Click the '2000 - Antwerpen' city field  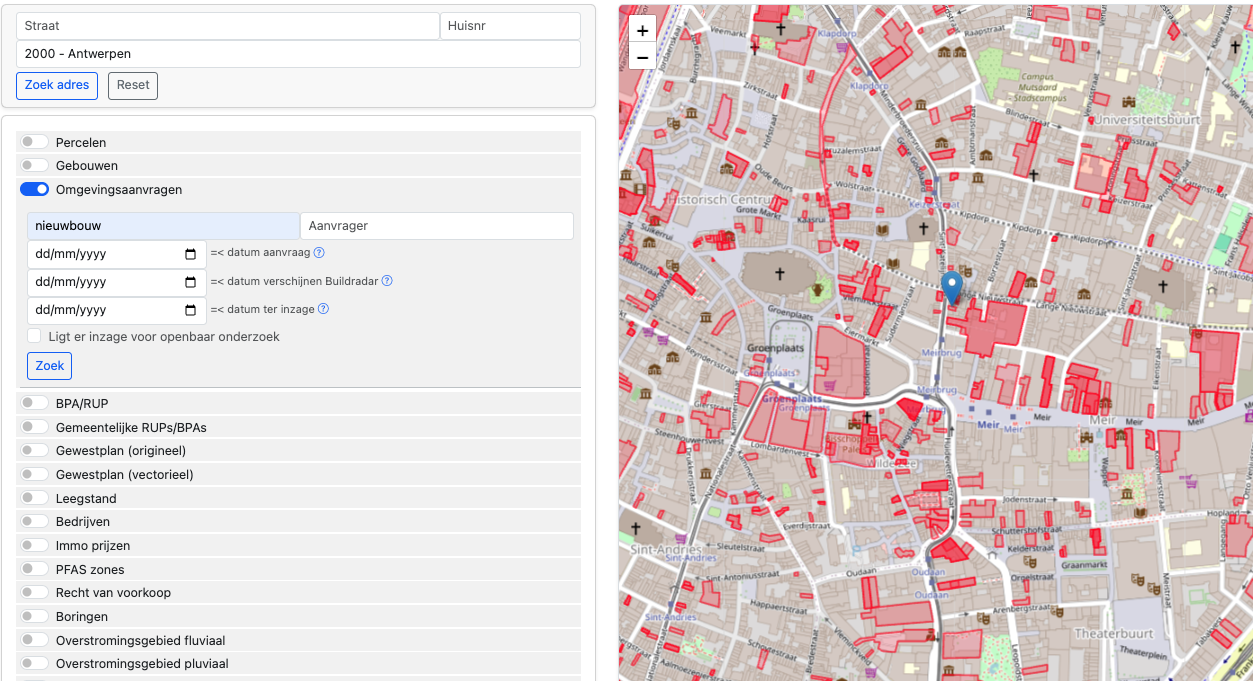click(298, 54)
